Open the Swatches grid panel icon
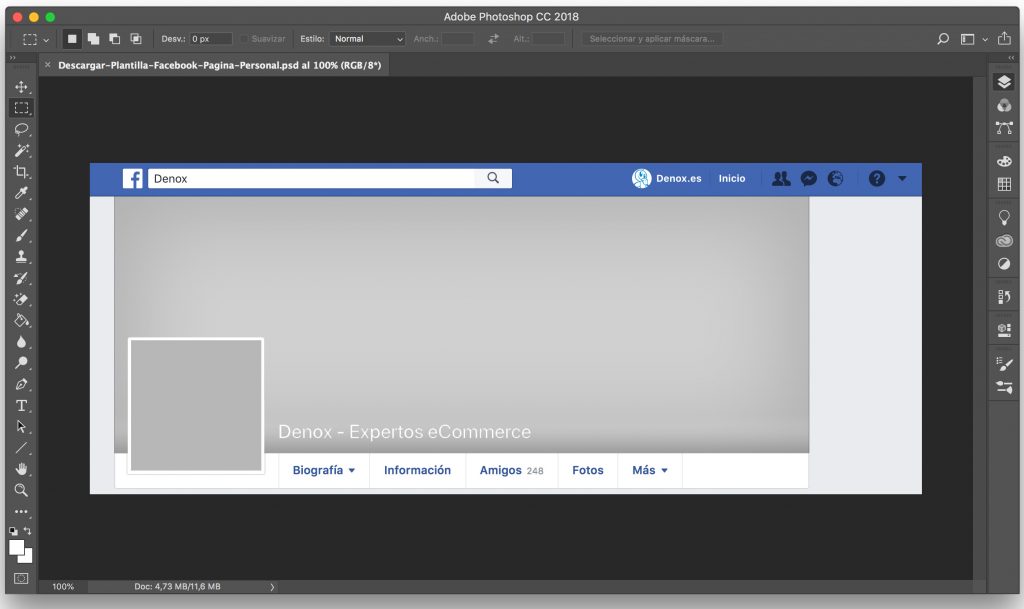1024x609 pixels. pos(1004,184)
